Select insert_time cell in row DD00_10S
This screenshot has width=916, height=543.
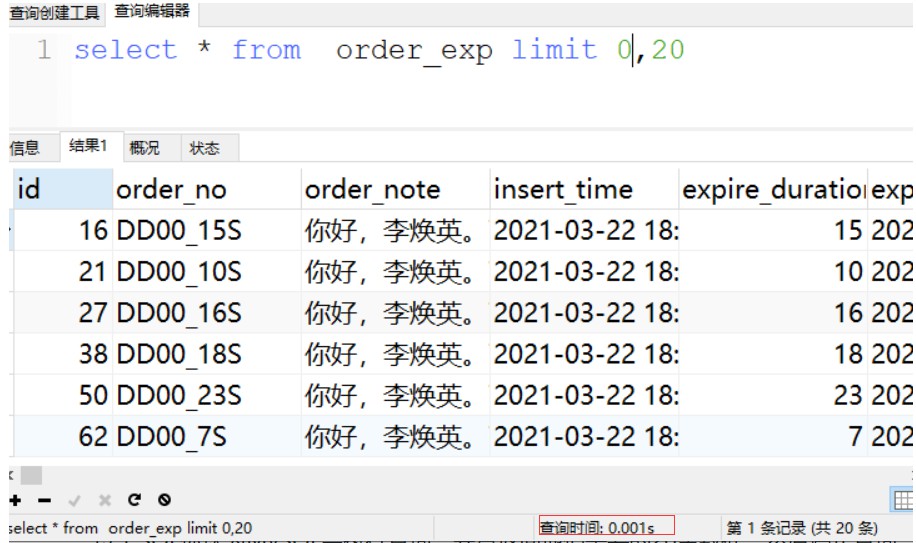pyautogui.click(x=584, y=272)
